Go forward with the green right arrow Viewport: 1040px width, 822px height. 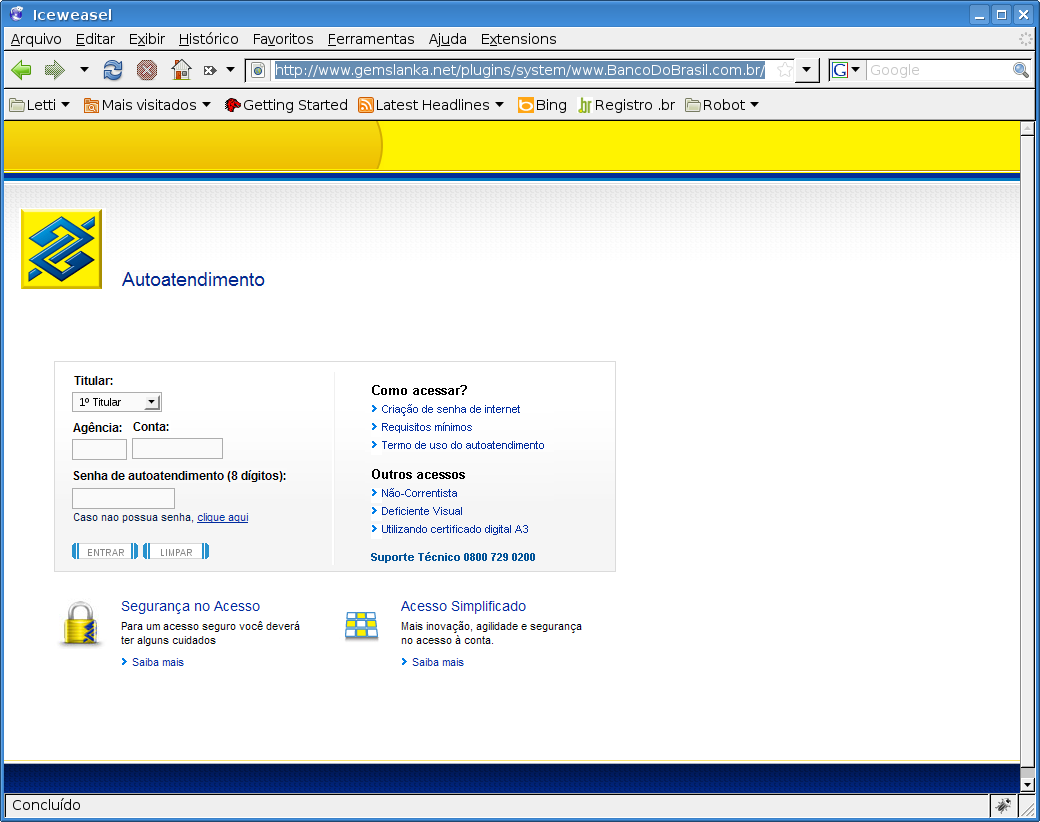pyautogui.click(x=54, y=70)
